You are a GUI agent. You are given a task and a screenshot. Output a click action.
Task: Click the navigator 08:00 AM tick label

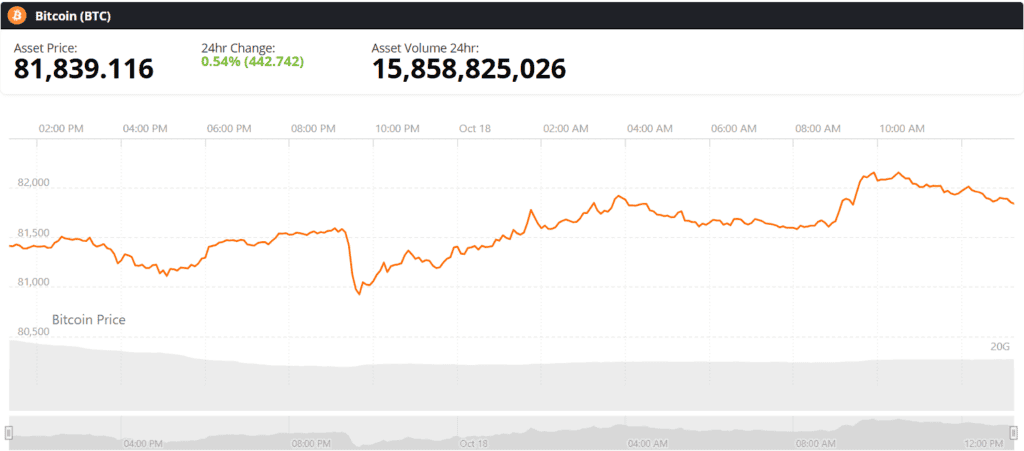click(814, 443)
